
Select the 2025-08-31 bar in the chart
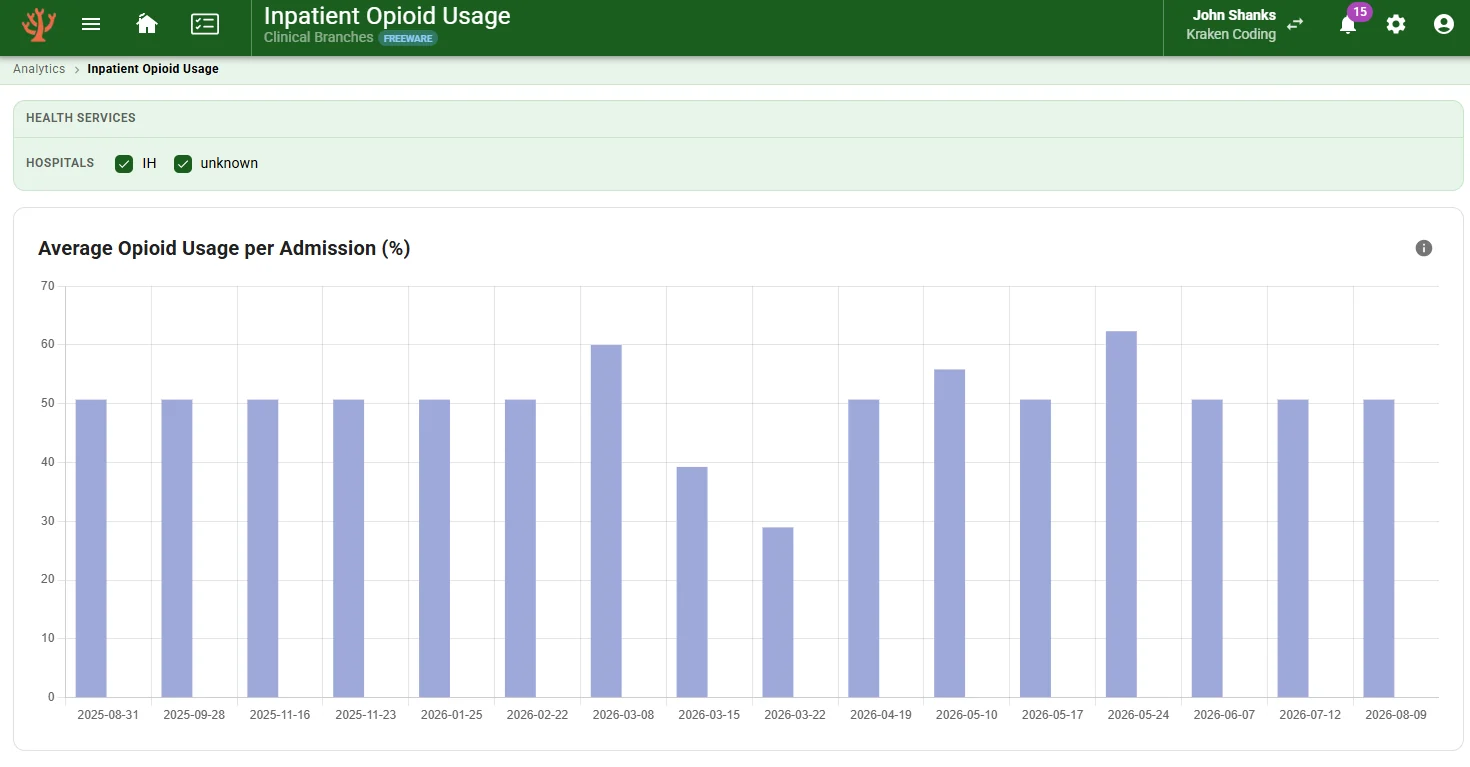point(91,548)
